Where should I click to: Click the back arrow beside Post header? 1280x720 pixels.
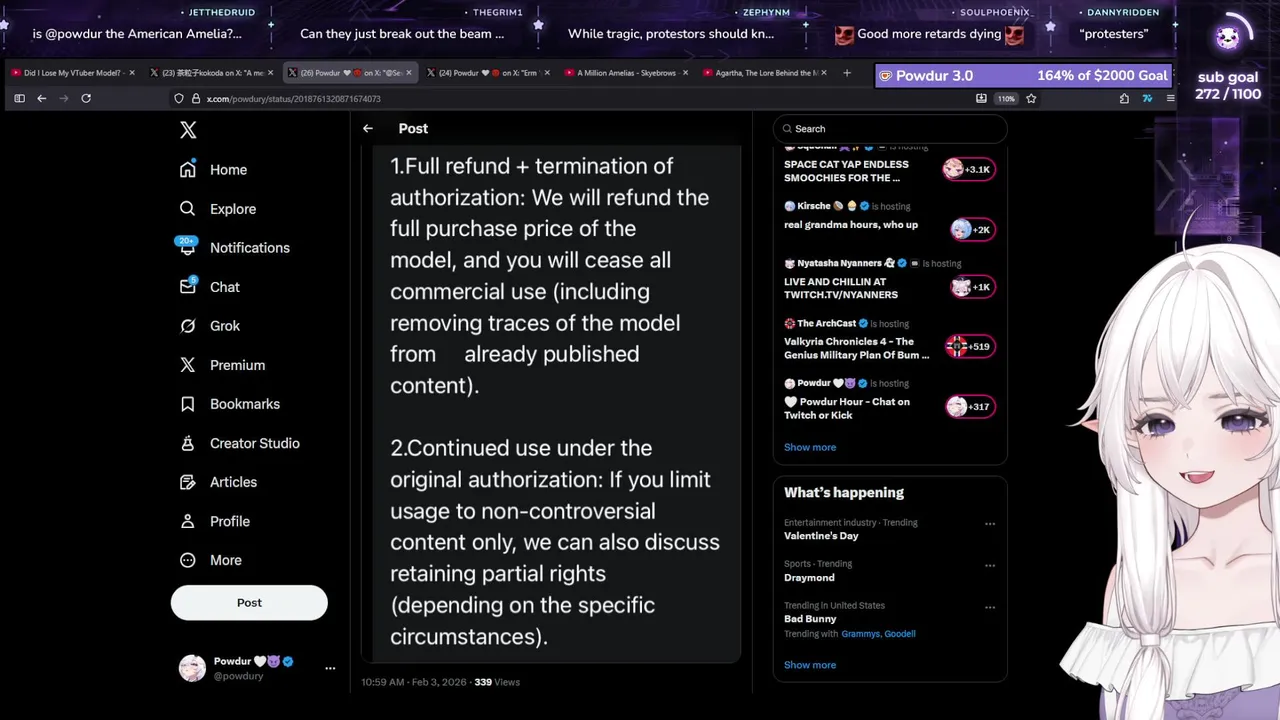coord(368,128)
